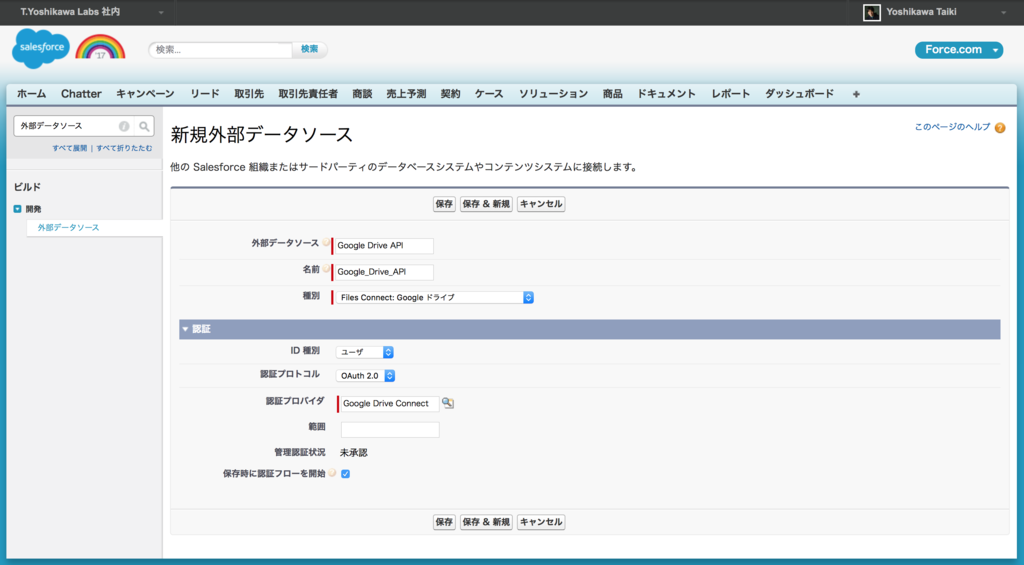This screenshot has height=565, width=1024.
Task: Click the sidebar search magnifier icon
Action: (144, 126)
